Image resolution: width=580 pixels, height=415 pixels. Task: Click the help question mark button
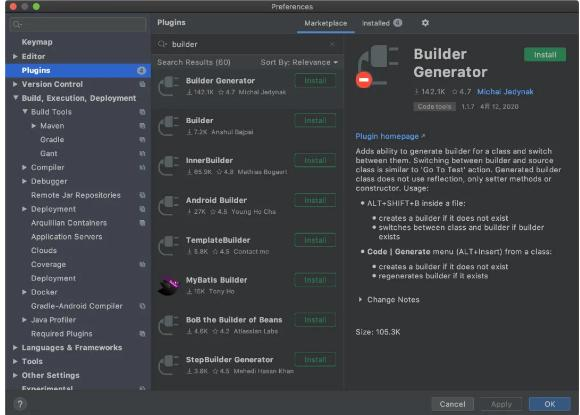[x=20, y=404]
